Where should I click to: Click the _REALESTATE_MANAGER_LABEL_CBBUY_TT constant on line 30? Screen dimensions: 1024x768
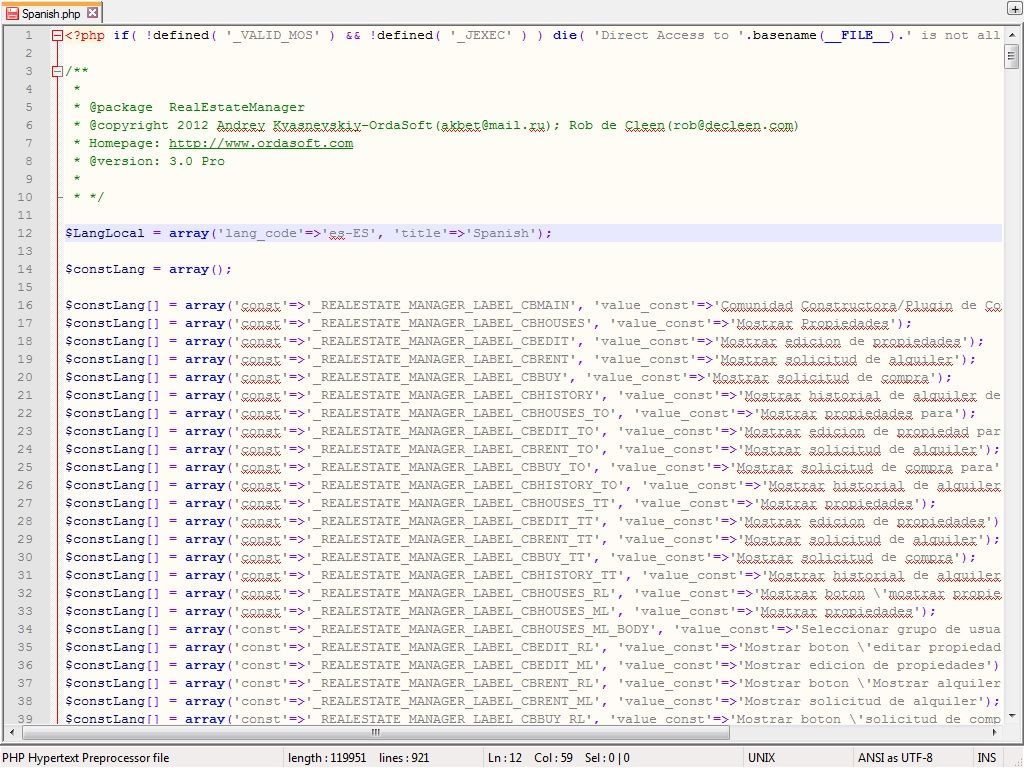click(x=449, y=557)
